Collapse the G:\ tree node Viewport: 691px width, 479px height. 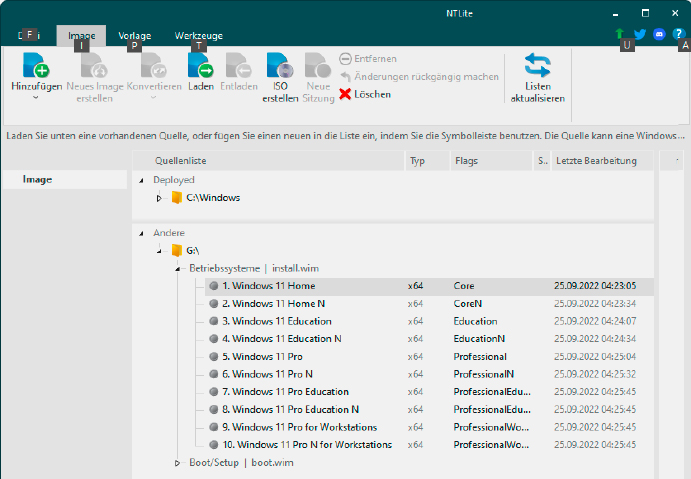tap(159, 251)
